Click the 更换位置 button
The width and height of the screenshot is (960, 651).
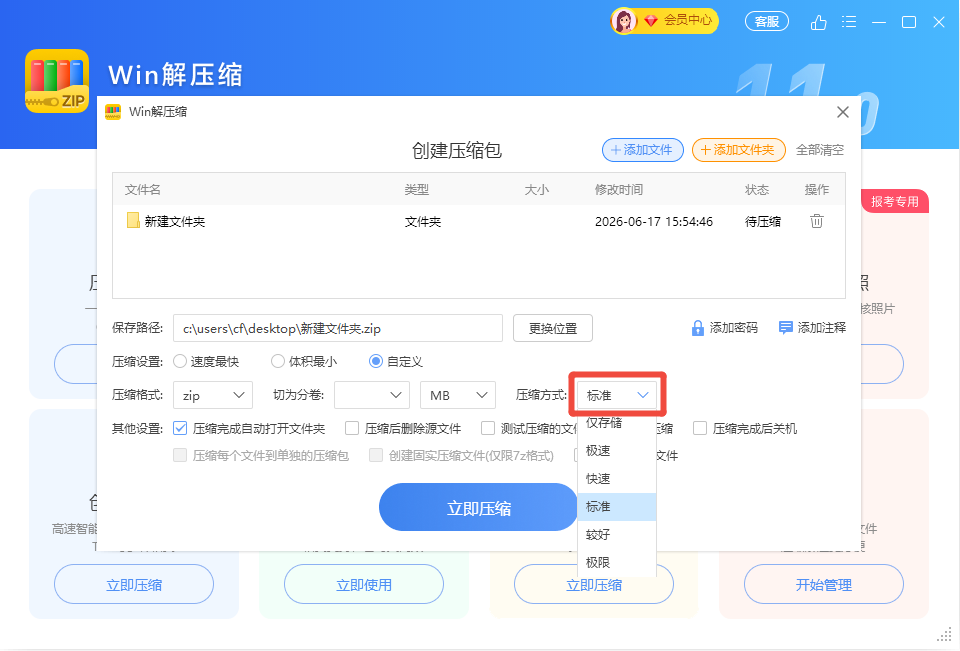coord(553,328)
